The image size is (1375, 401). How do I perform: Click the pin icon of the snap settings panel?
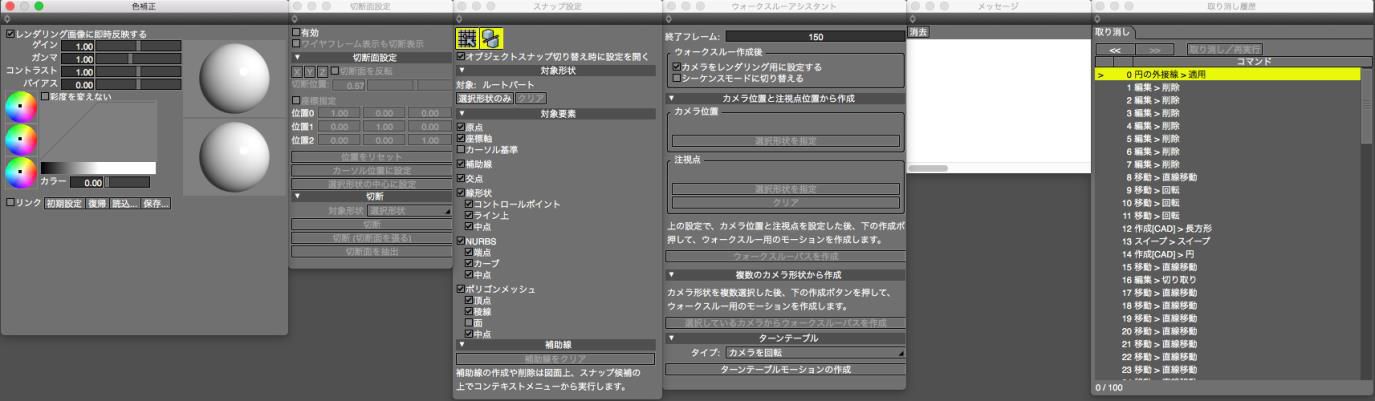(458, 20)
